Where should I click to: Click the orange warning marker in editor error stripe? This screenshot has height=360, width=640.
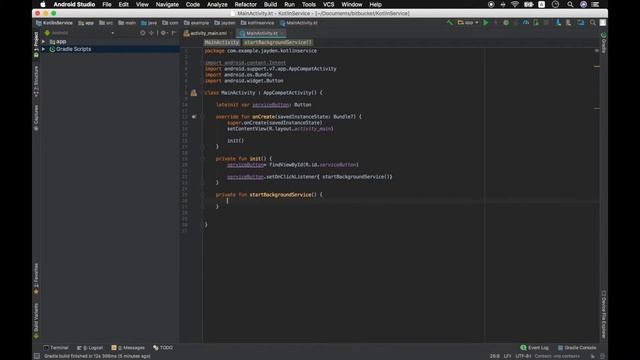coord(597,67)
